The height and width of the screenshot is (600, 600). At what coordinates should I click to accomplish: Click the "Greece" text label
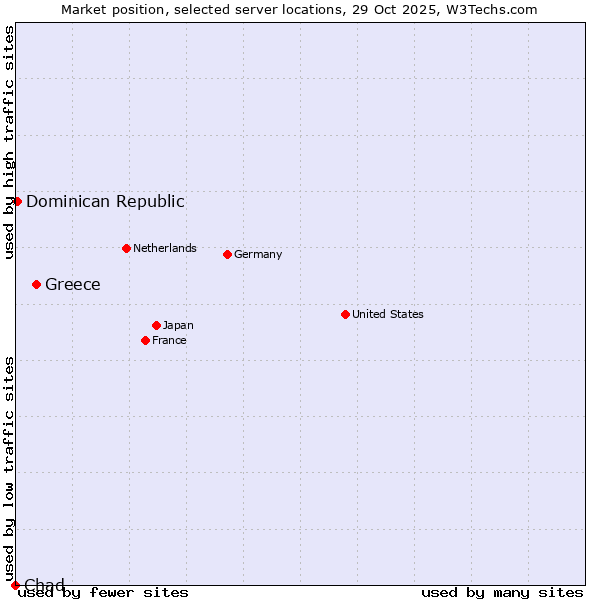[x=73, y=284]
